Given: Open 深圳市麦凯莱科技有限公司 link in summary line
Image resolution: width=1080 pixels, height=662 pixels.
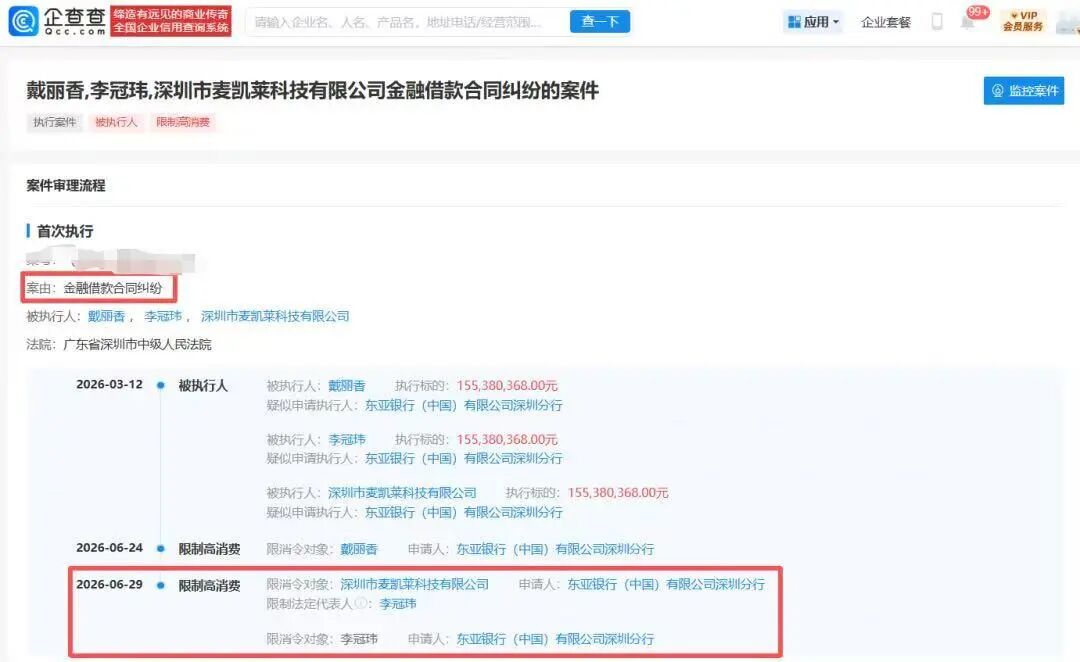Looking at the screenshot, I should (x=275, y=316).
